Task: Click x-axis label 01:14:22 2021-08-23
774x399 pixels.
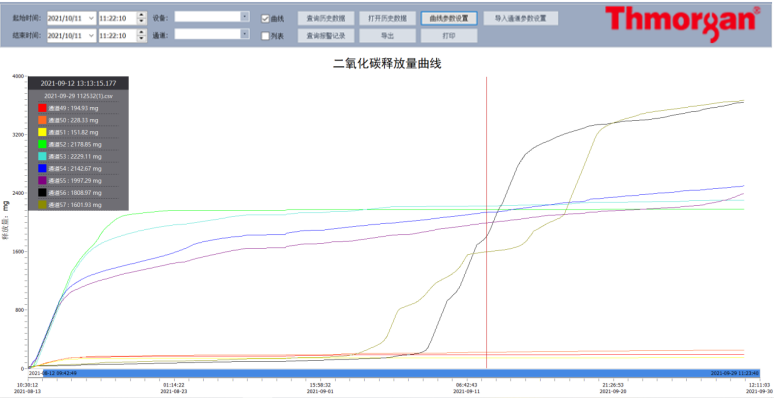Action: coord(174,388)
